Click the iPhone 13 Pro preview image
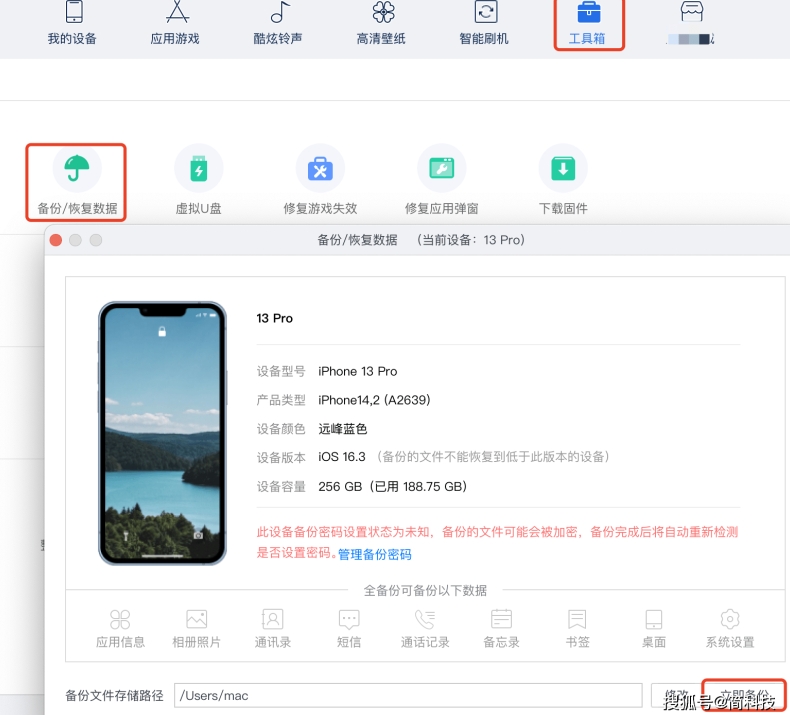The image size is (790, 715). pyautogui.click(x=162, y=433)
